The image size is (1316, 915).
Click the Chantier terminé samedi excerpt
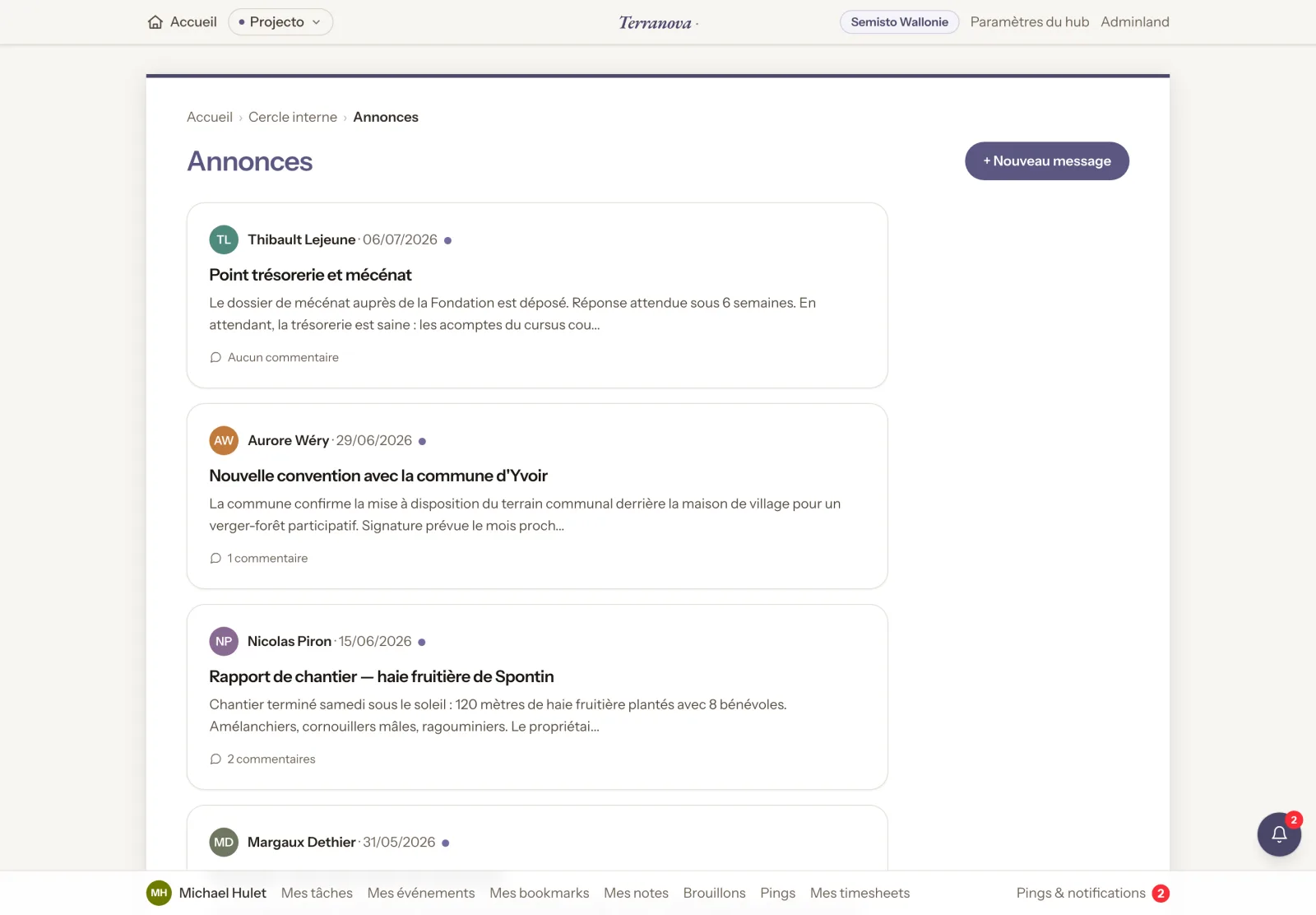pyautogui.click(x=498, y=715)
